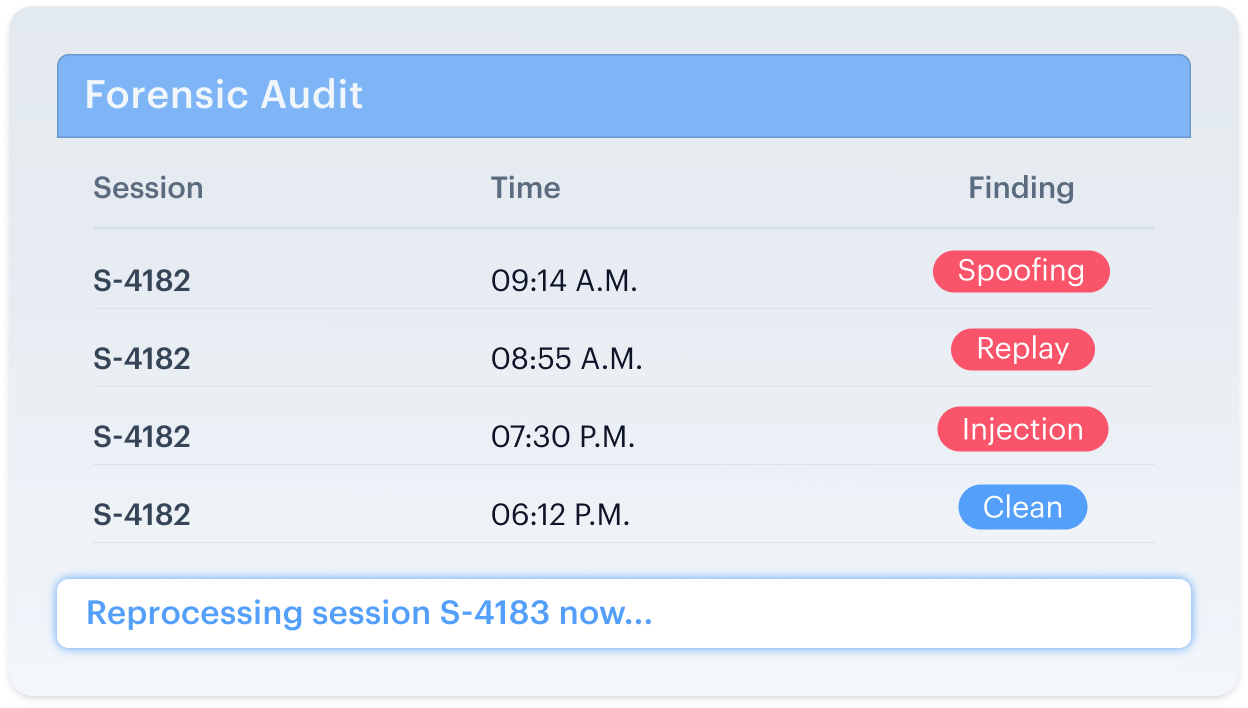Click the 08:55 A.M. time entry

(567, 359)
